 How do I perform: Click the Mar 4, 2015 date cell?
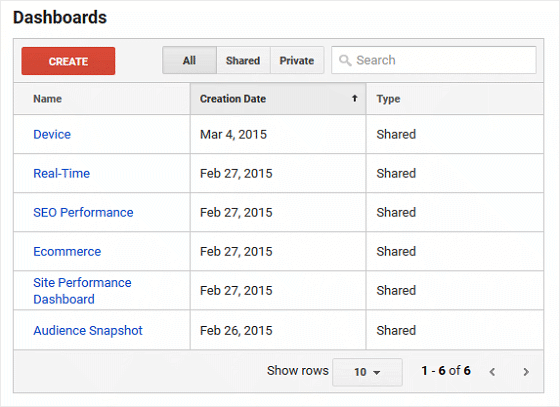click(234, 135)
